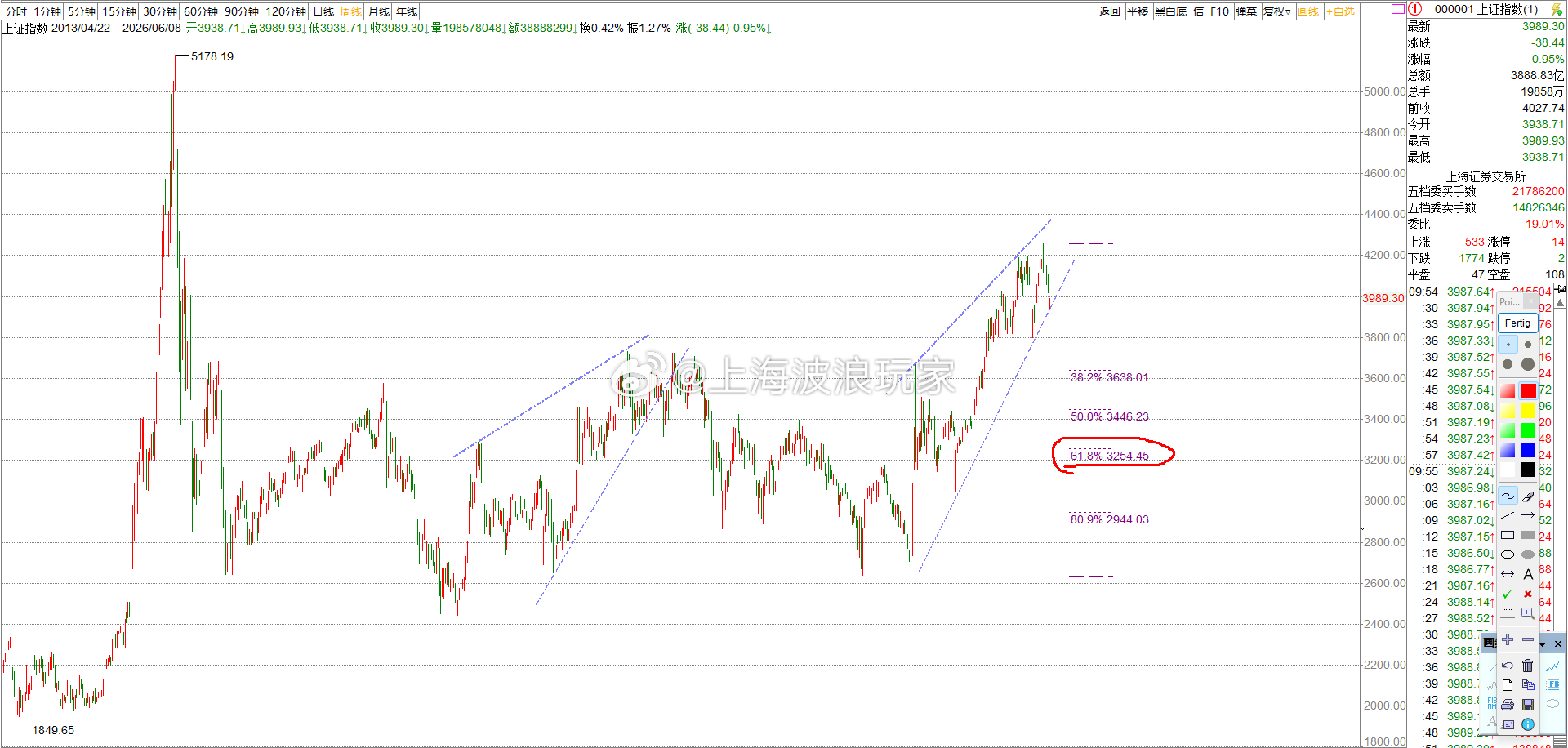Open the drawing panel dropdown arrow
1568x748 pixels.
1543,644
